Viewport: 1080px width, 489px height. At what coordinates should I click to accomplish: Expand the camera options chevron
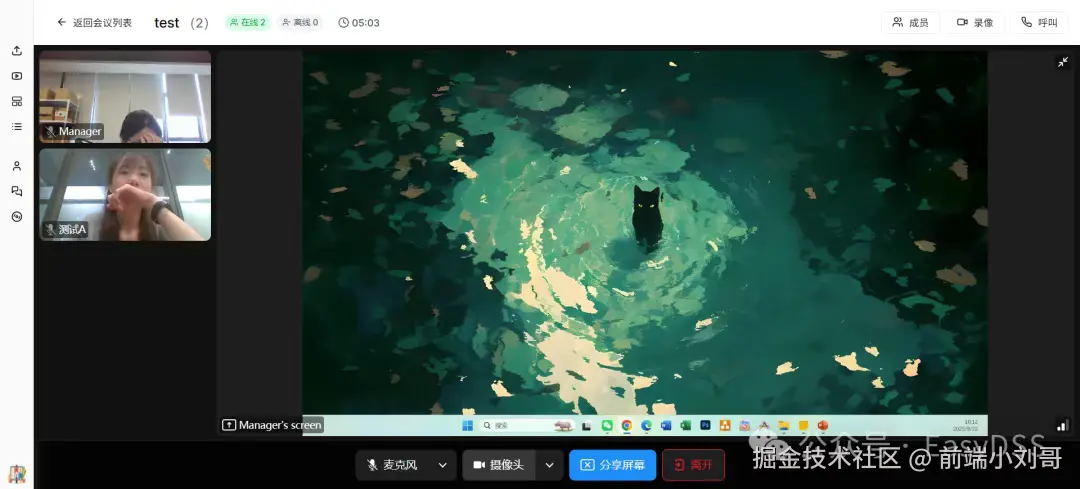coord(550,465)
